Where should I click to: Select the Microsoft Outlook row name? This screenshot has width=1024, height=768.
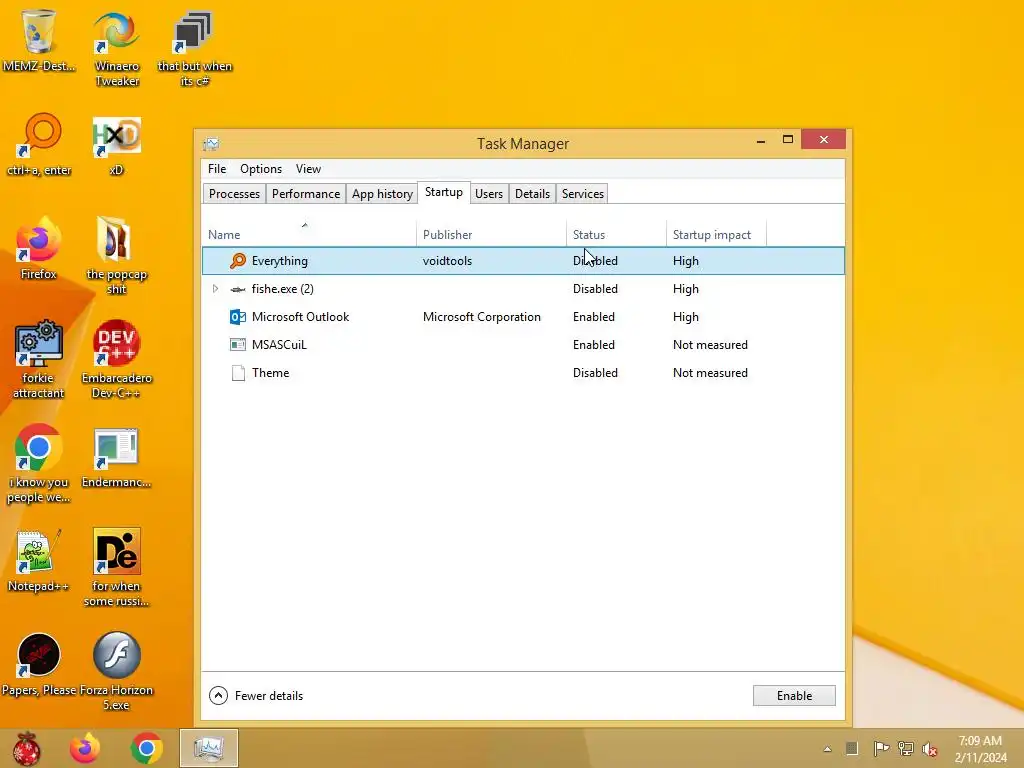coord(300,317)
